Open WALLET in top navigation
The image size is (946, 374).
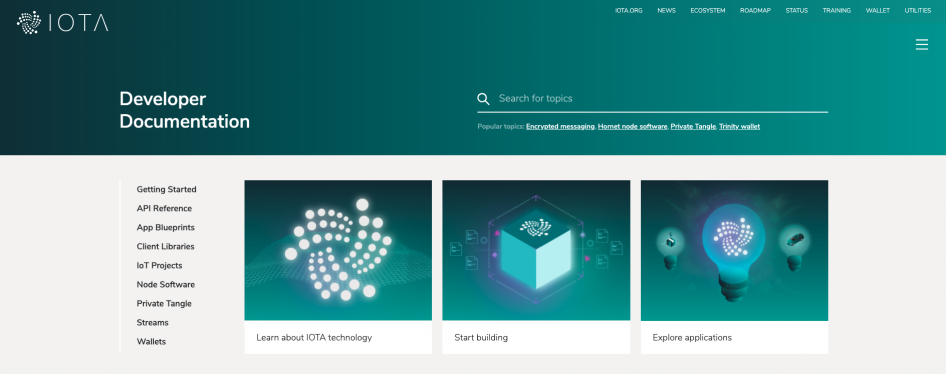tap(878, 11)
